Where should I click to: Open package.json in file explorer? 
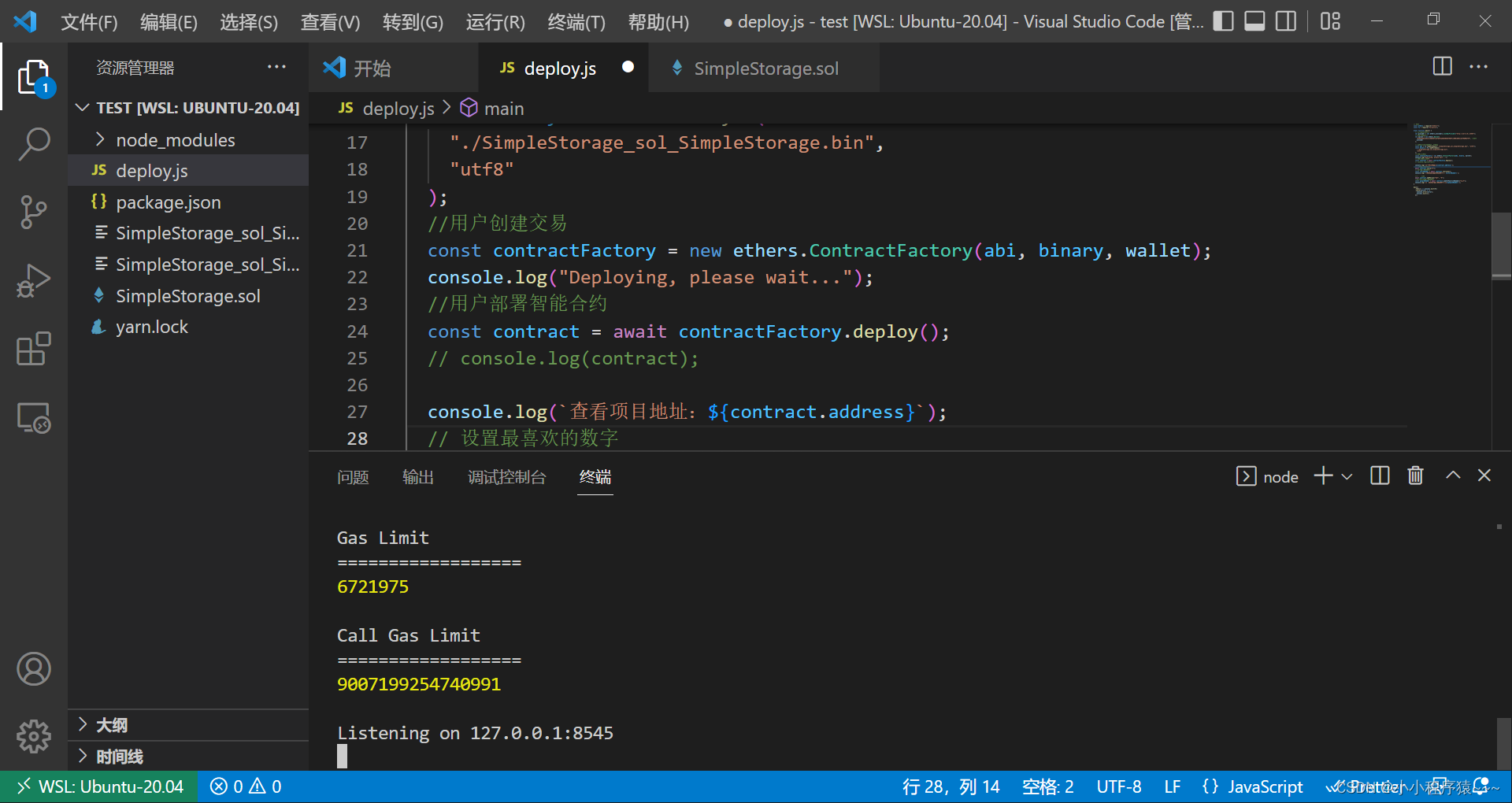pyautogui.click(x=188, y=202)
